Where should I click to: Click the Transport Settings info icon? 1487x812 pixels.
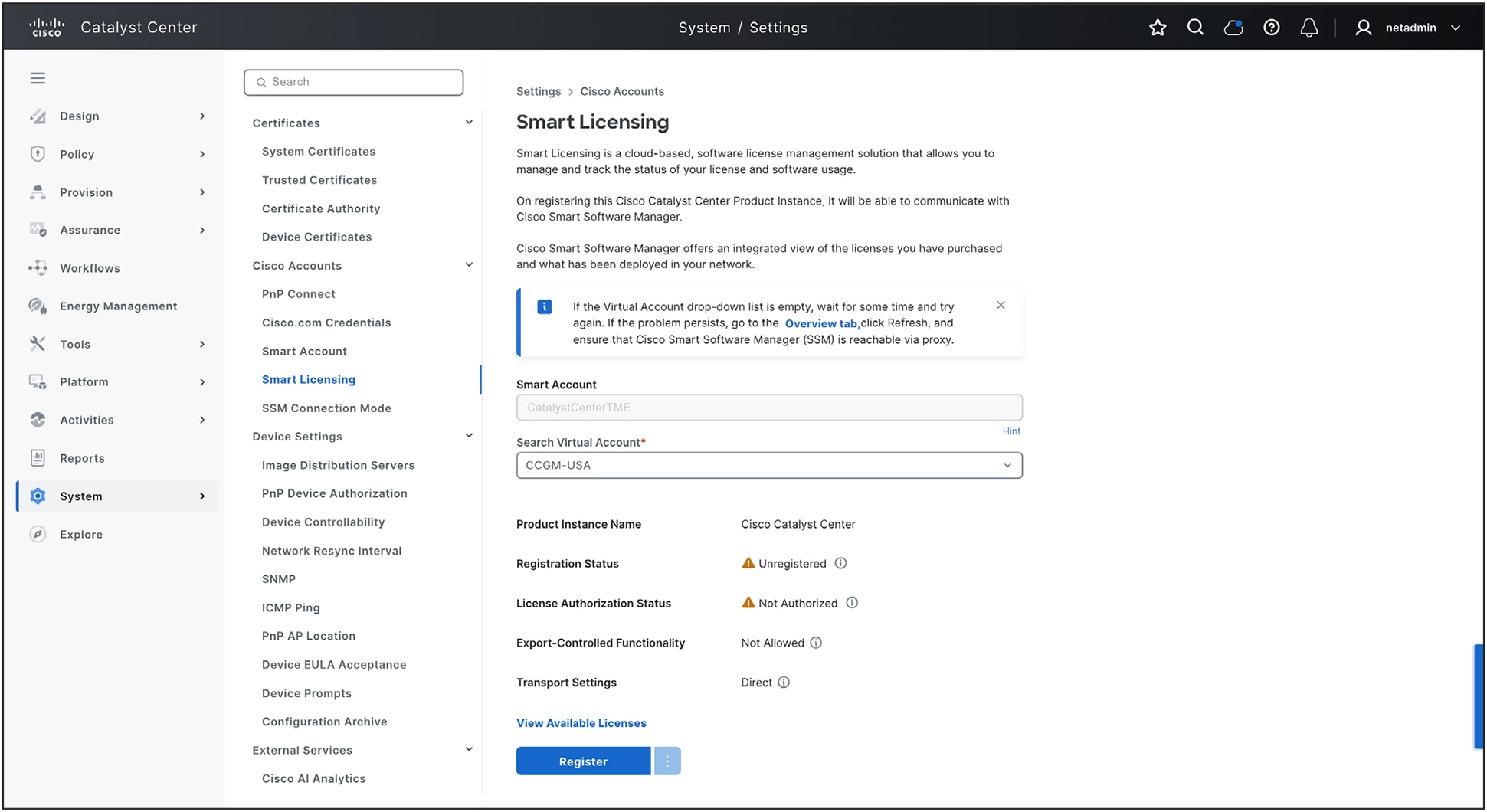[784, 683]
